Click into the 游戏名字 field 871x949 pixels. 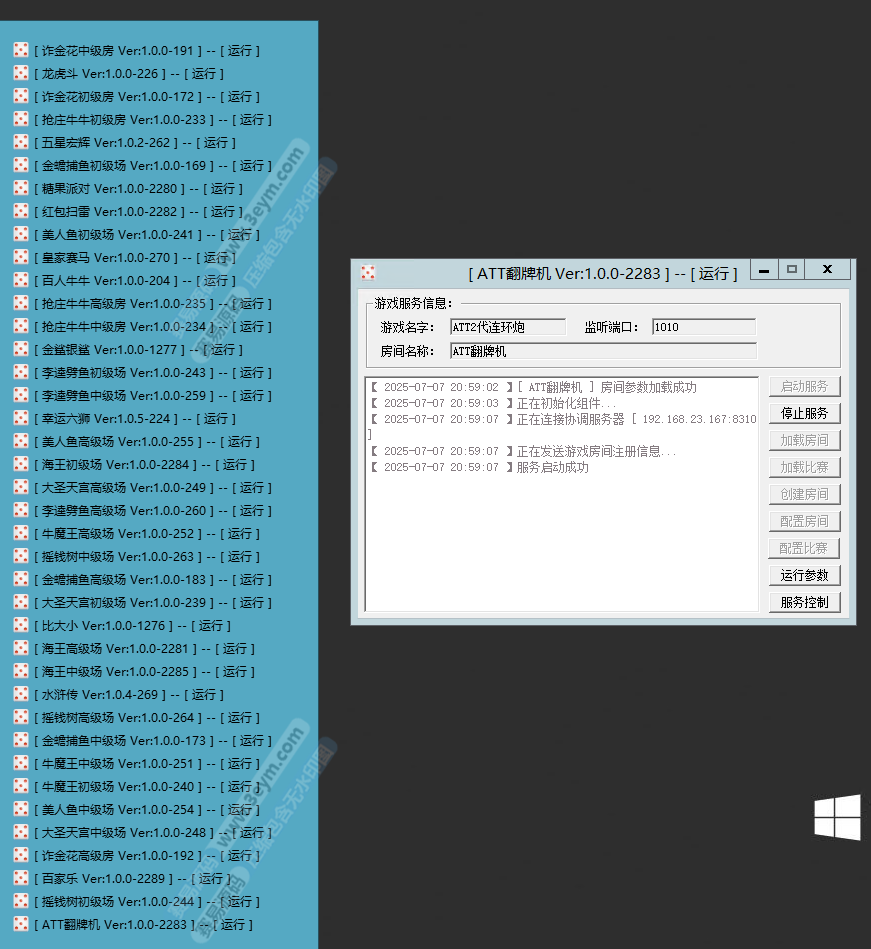click(507, 327)
